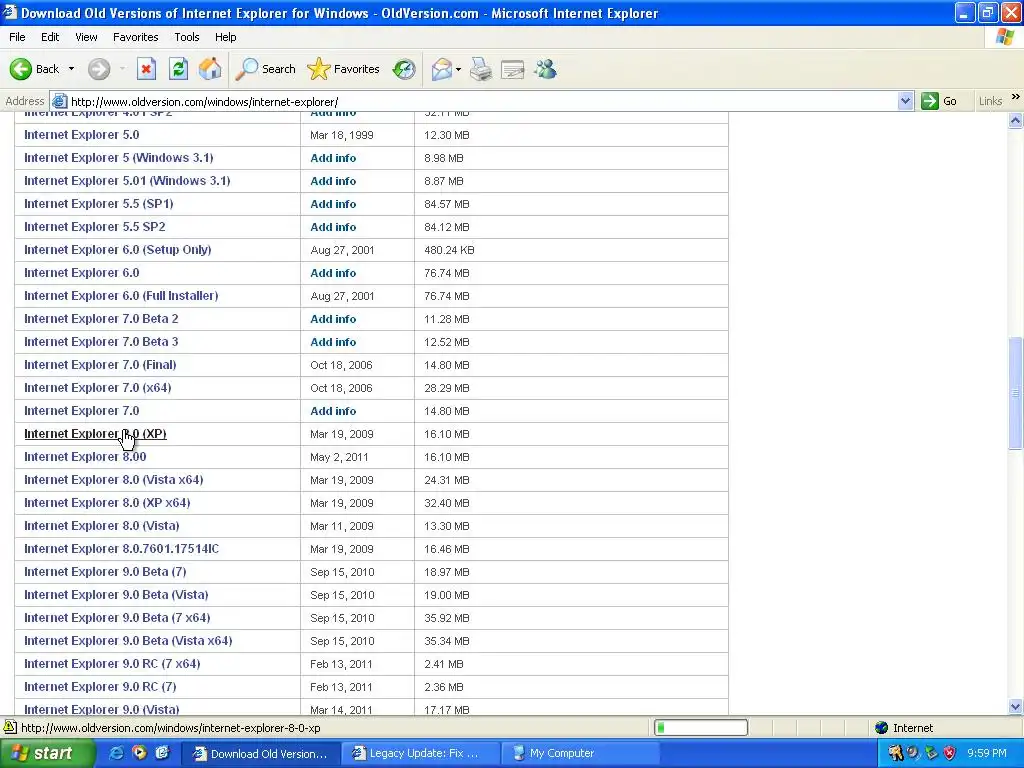Viewport: 1024px width, 768px height.
Task: Expand the Mail dropdown arrow
Action: 458,69
